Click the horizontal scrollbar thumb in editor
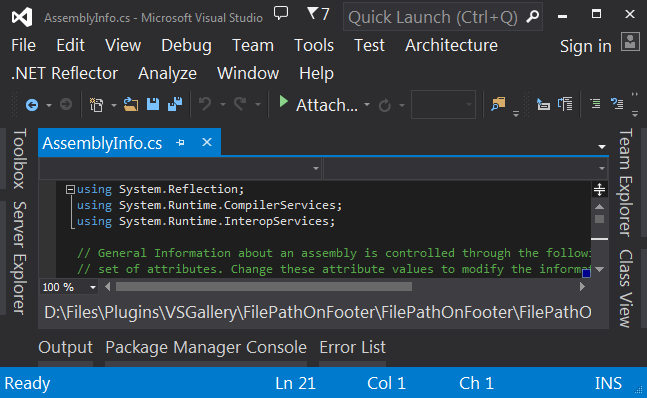 tap(264, 287)
